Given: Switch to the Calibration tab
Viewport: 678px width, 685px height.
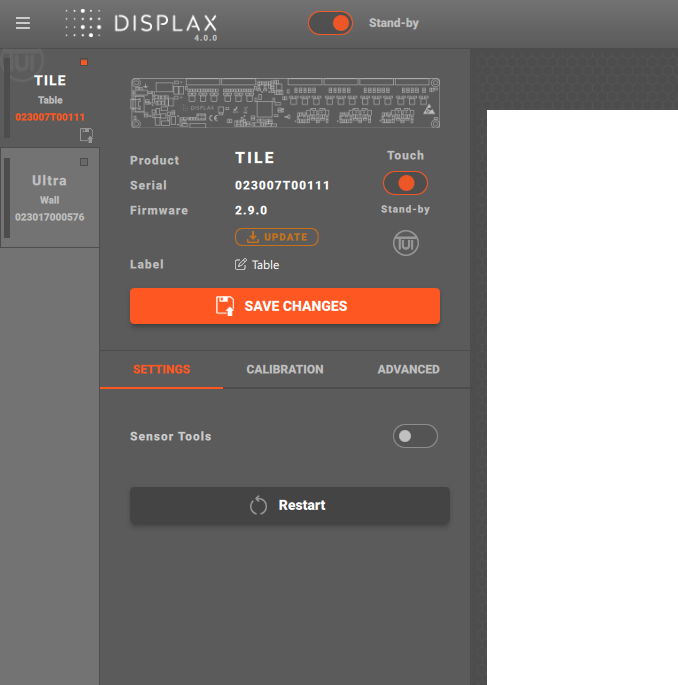Looking at the screenshot, I should (285, 369).
